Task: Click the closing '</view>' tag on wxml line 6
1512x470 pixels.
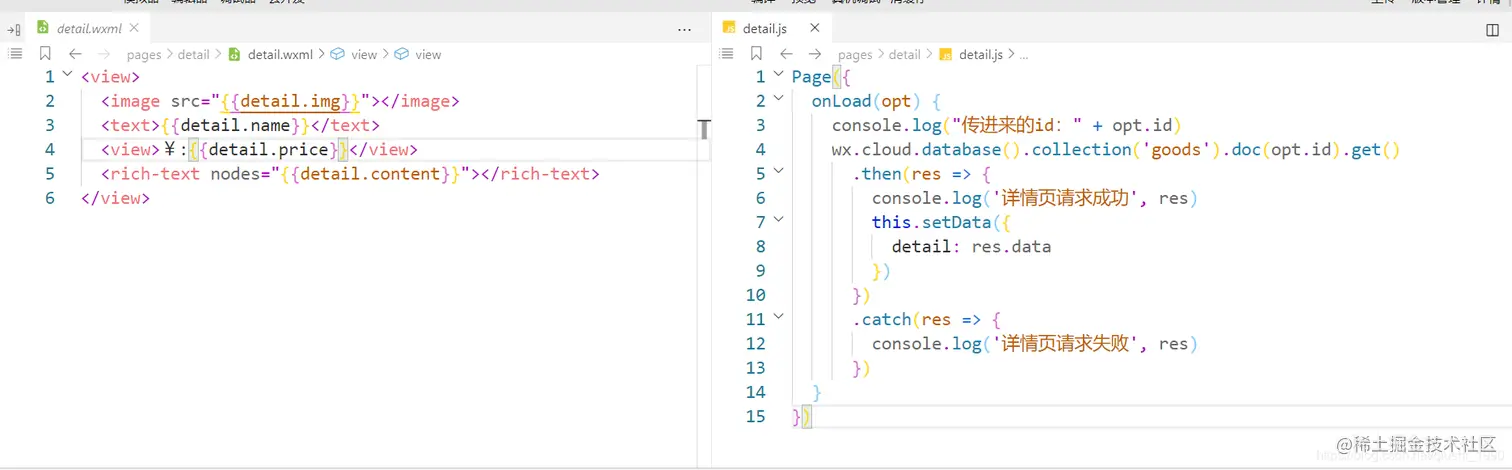Action: click(115, 198)
